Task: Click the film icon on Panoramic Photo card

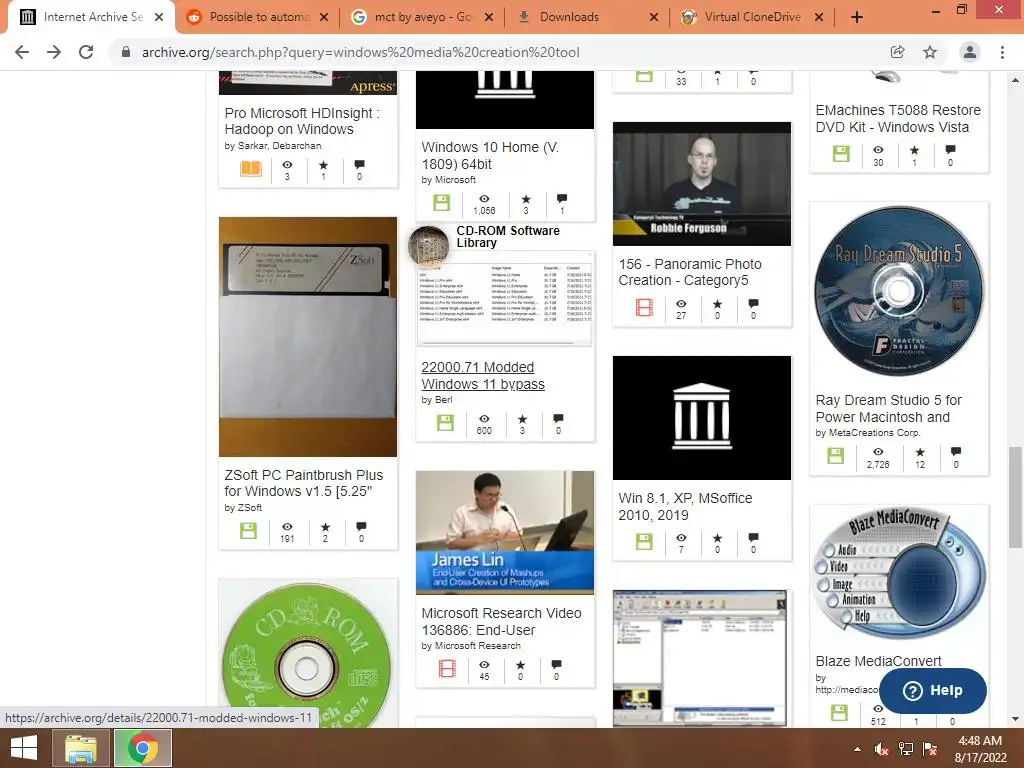Action: (644, 307)
